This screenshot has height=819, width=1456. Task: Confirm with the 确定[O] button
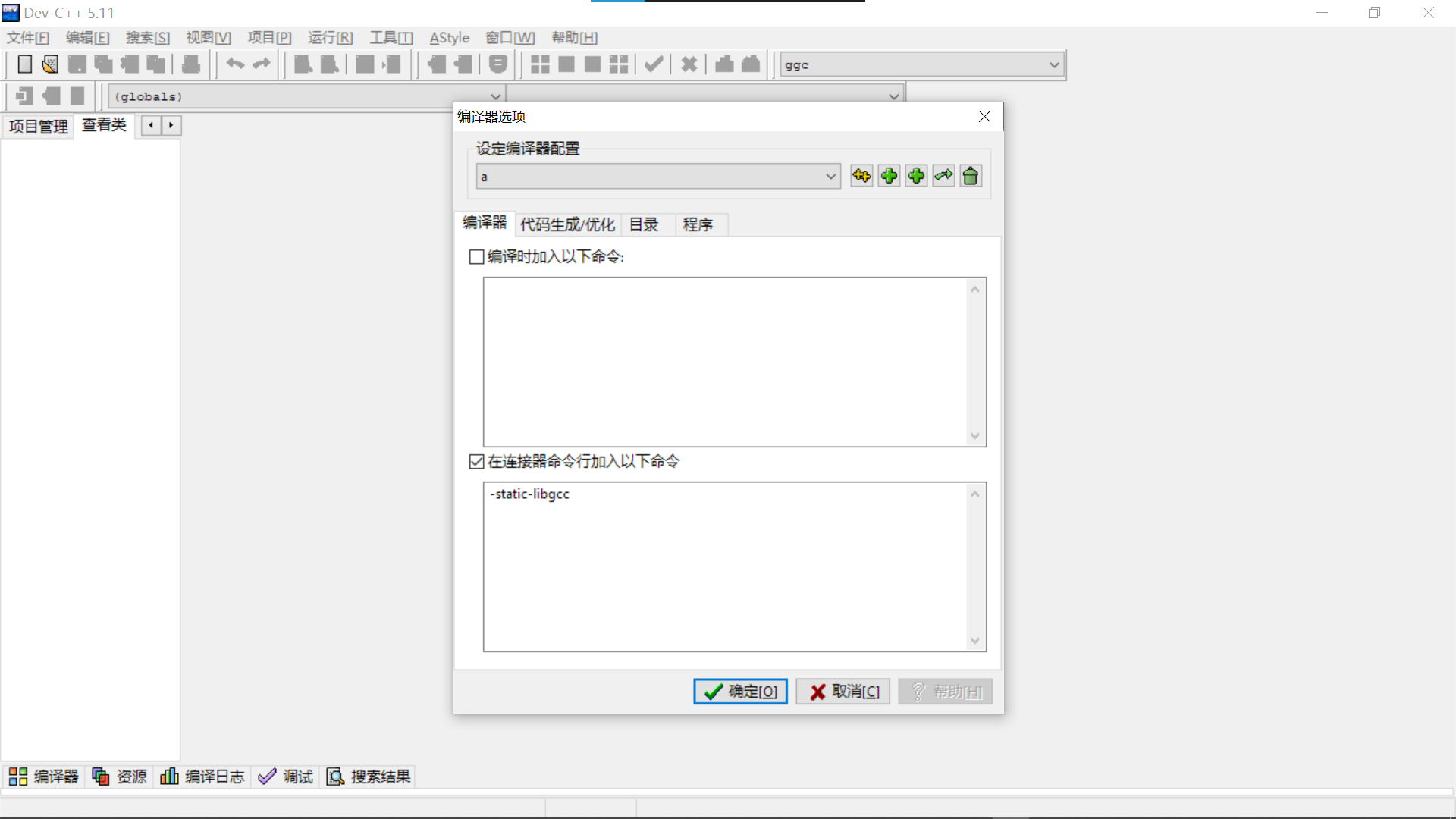click(x=740, y=692)
